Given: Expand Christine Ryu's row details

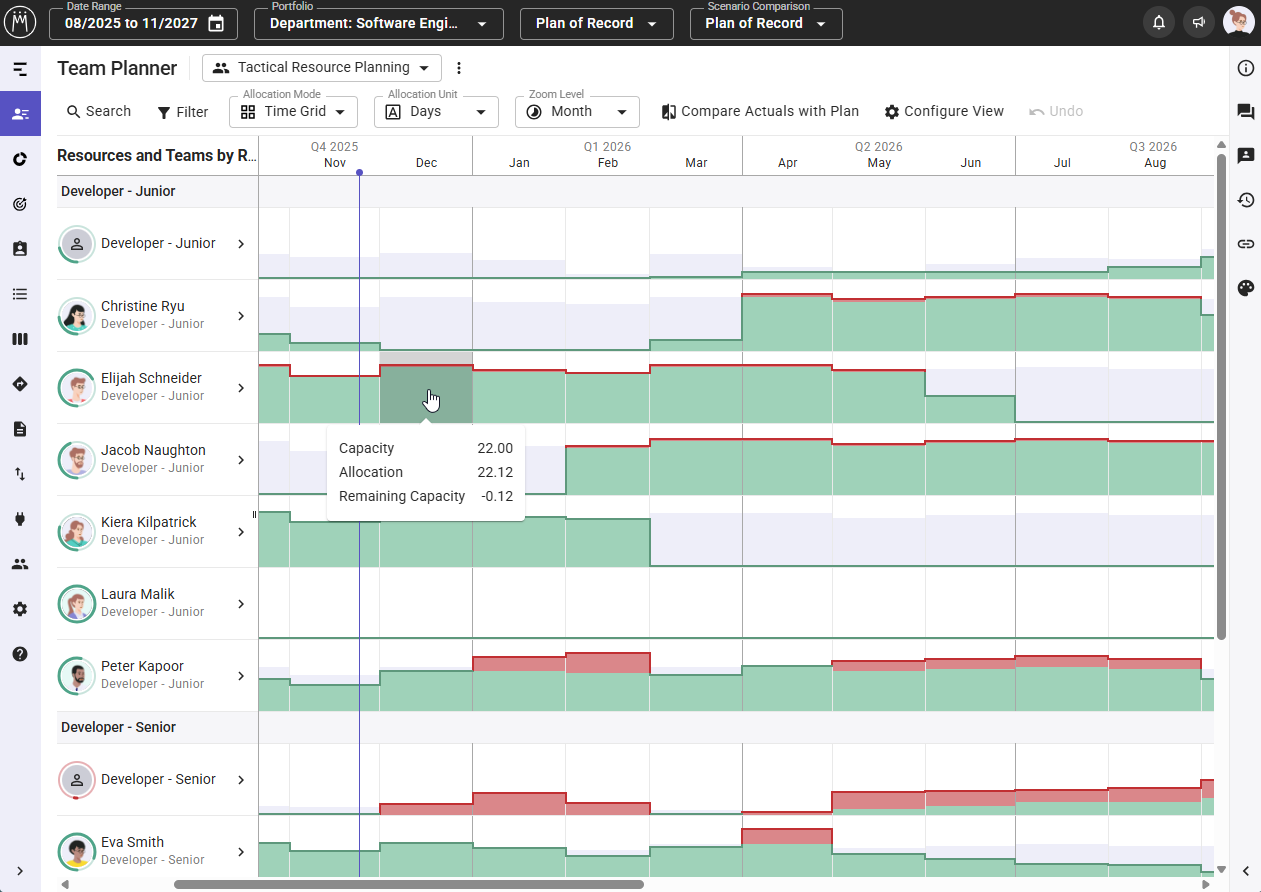Looking at the screenshot, I should point(240,316).
